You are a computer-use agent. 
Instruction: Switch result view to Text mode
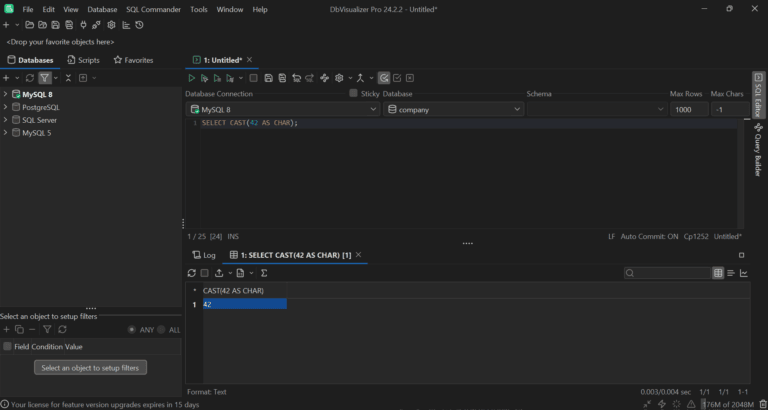point(731,273)
